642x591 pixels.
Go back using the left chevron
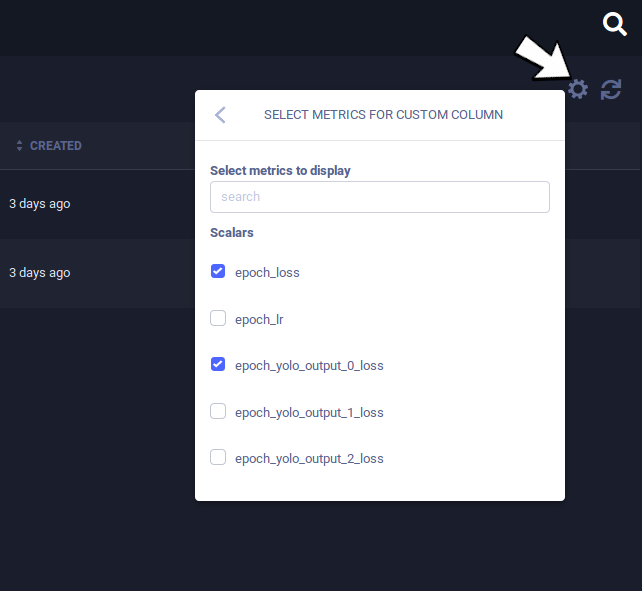click(220, 115)
